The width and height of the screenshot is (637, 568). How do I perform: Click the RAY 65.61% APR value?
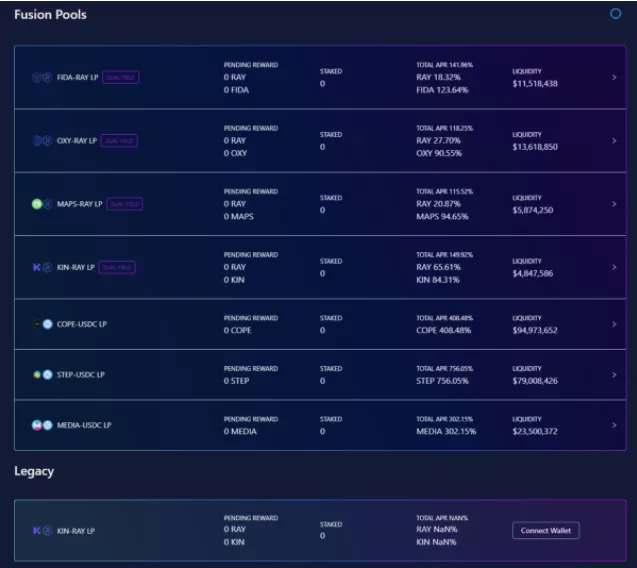pyautogui.click(x=438, y=267)
